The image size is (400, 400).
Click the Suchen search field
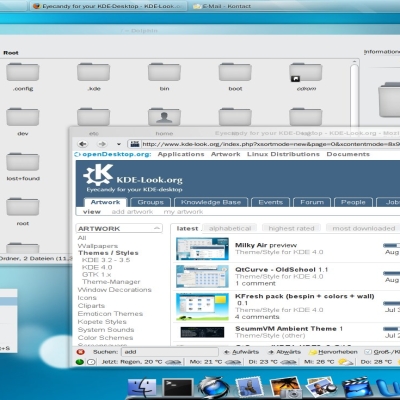170,352
